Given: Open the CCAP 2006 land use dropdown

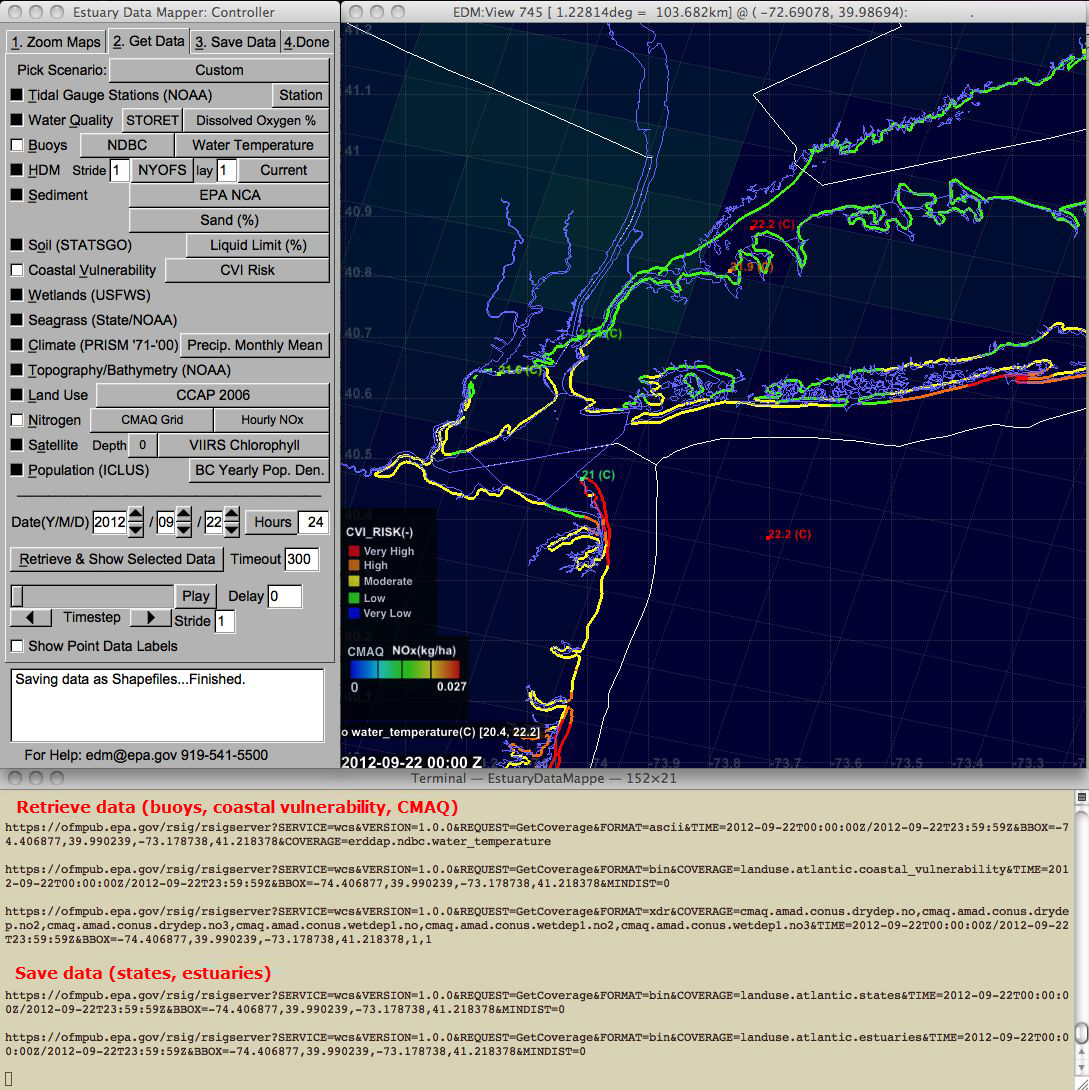Looking at the screenshot, I should 213,396.
